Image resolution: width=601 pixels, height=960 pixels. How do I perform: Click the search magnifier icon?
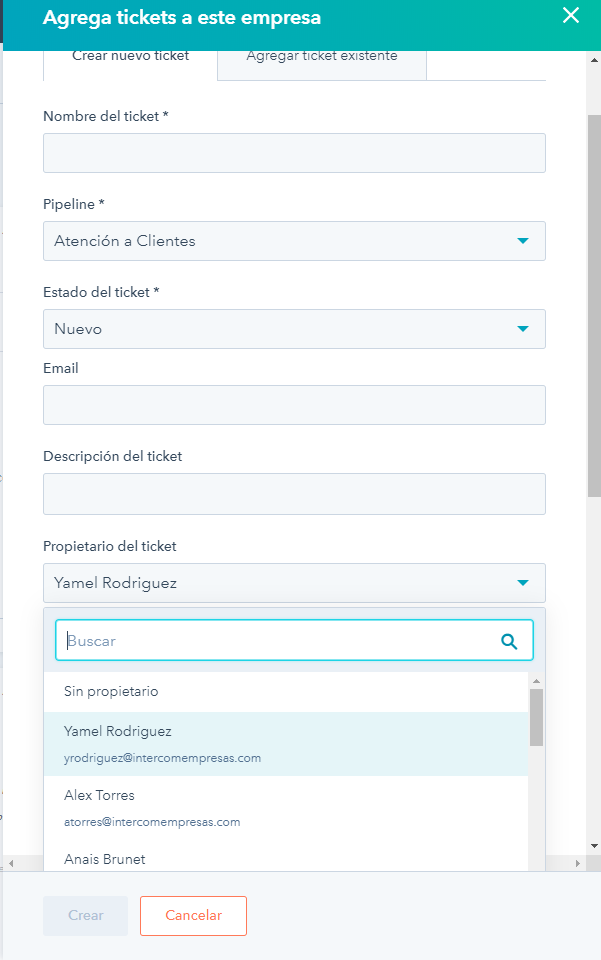point(510,642)
